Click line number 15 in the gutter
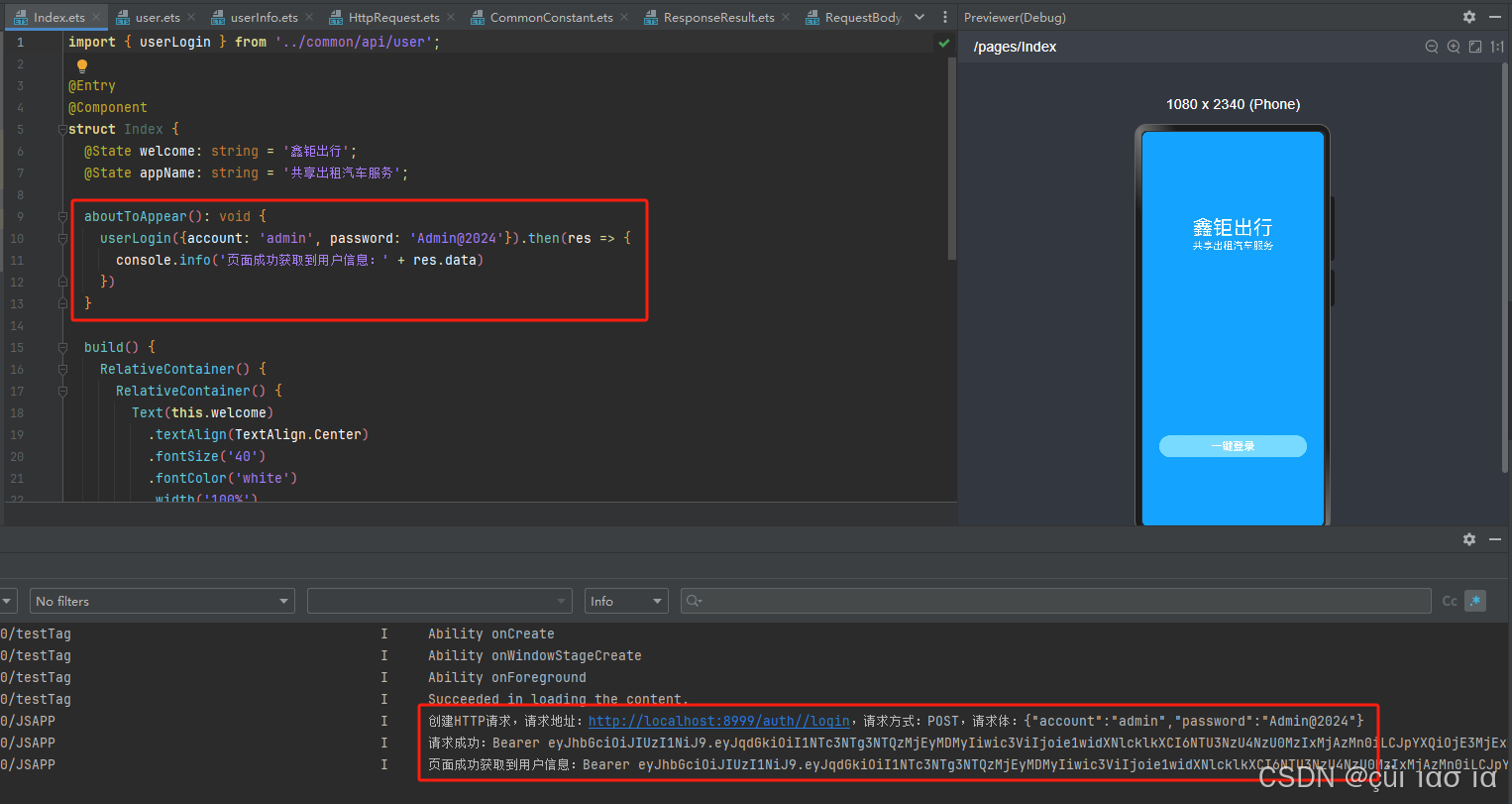1512x804 pixels. [x=17, y=347]
